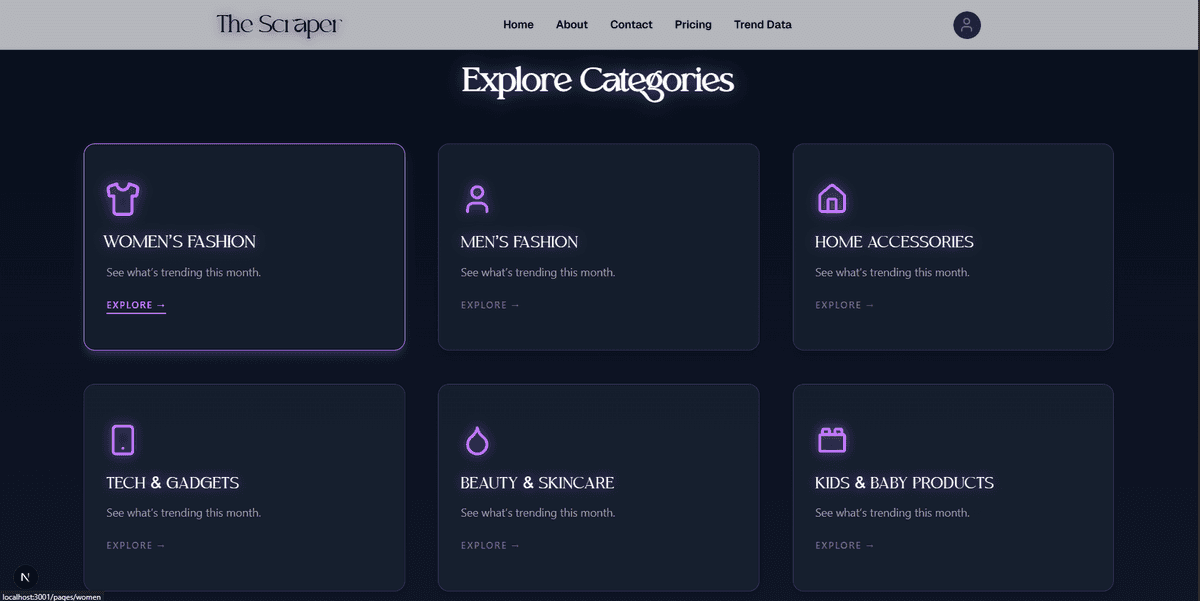
Task: Open the Home menu item
Action: click(518, 24)
